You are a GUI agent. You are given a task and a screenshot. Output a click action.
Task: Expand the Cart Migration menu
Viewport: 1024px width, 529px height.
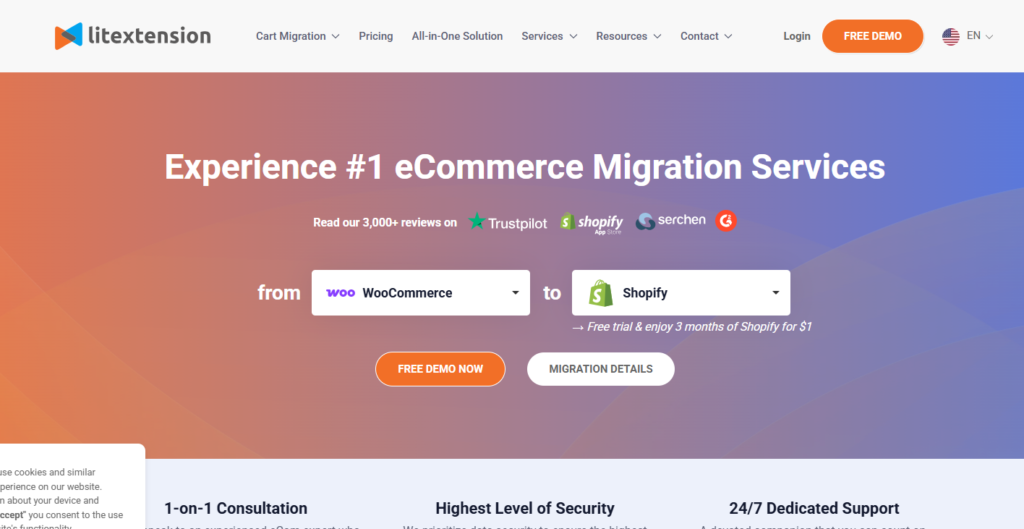point(297,36)
